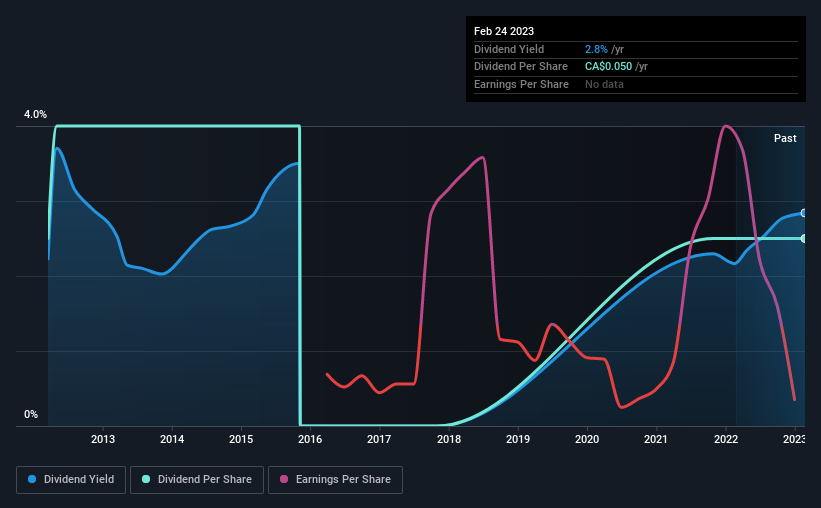This screenshot has width=821, height=508.
Task: Toggle the Dividend Yield legend button
Action: 71,479
